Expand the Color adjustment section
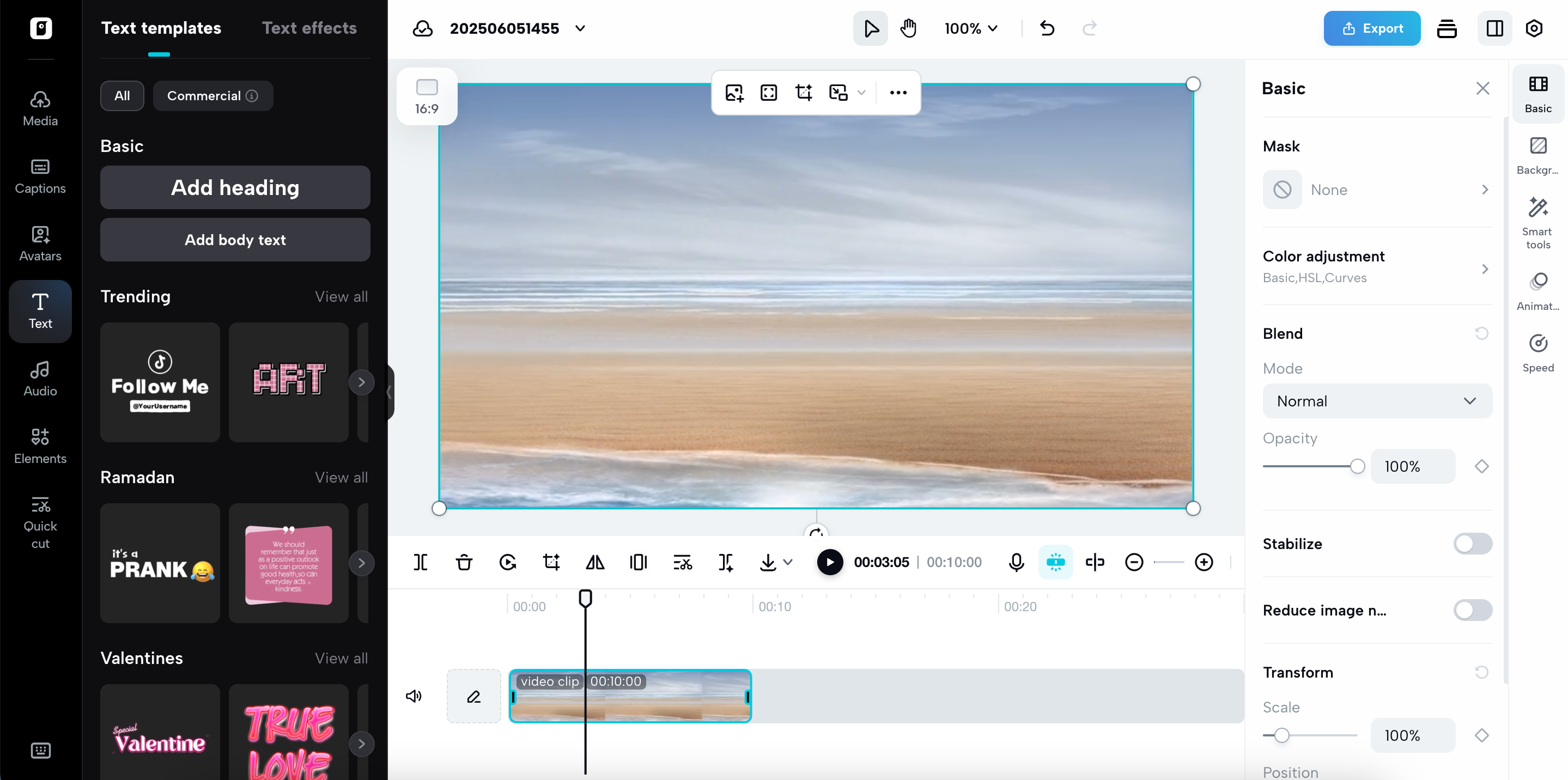This screenshot has height=780, width=1568. (x=1377, y=266)
